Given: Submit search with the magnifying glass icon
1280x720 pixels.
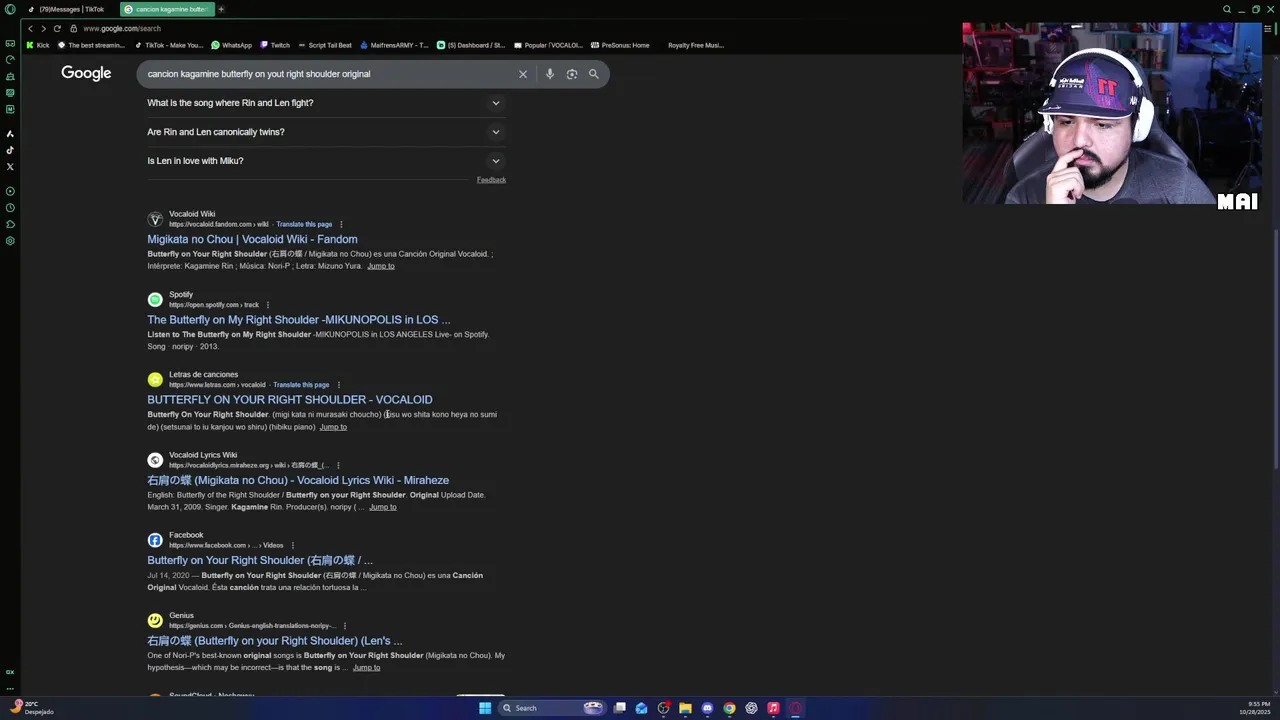Looking at the screenshot, I should pos(594,74).
